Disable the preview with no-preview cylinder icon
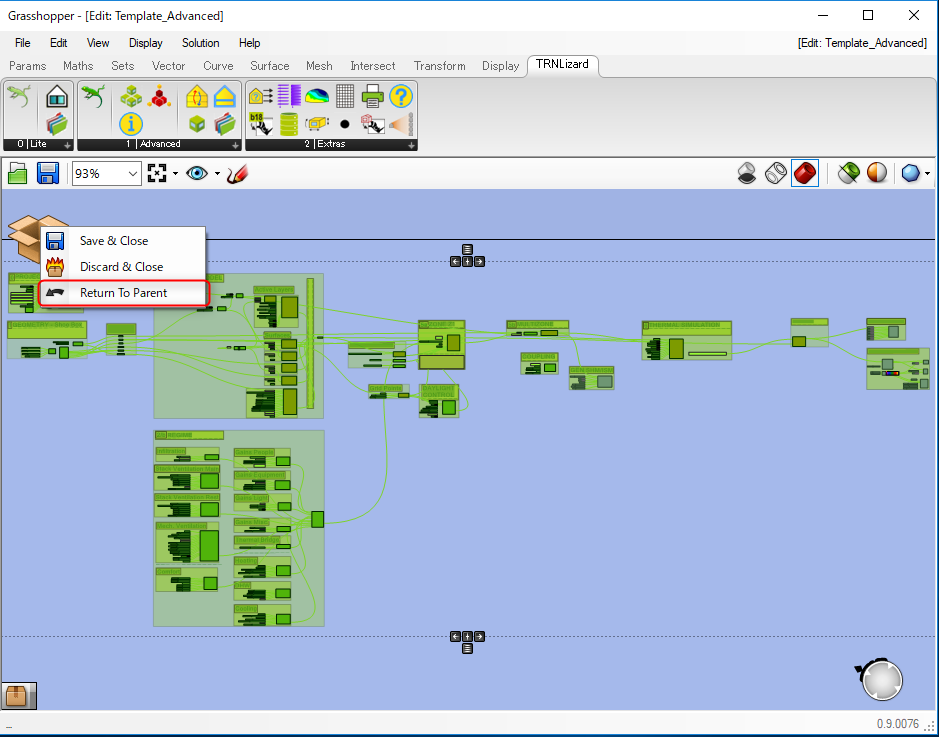This screenshot has width=939, height=737. tap(747, 174)
